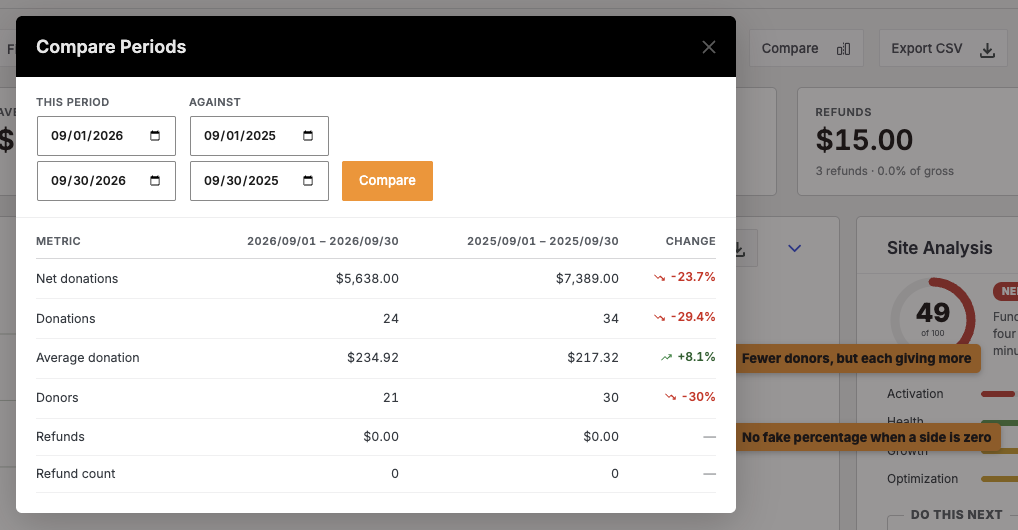Screen dimensions: 1018x530
Task: Open calendar picker for 09/01/2026 date
Action: coord(155,136)
